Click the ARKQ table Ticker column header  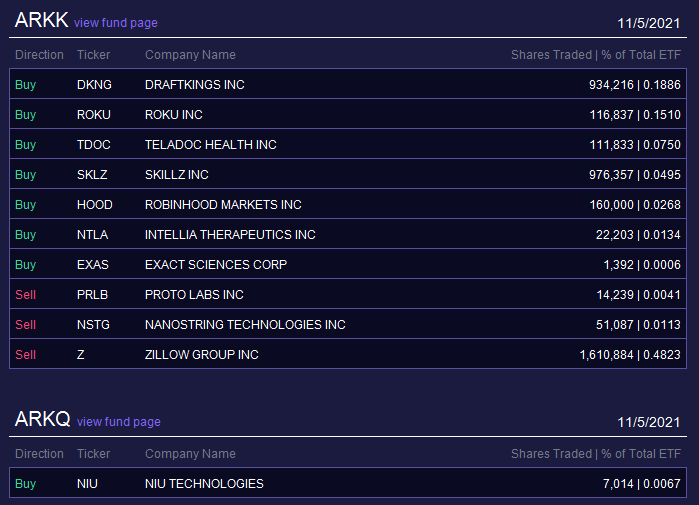[93, 454]
